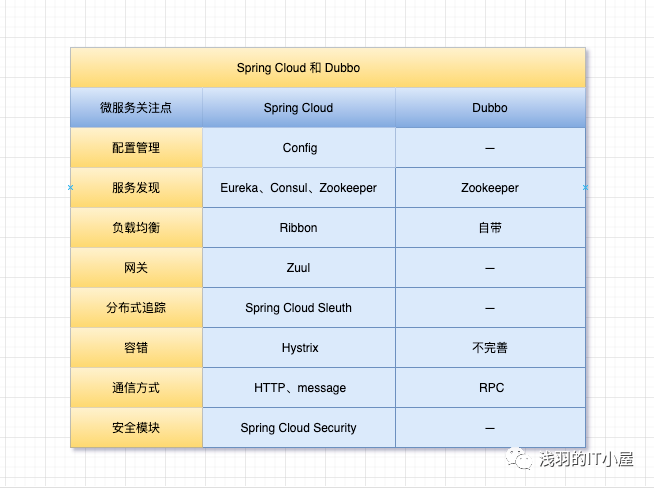
Task: Select the 'Config' cell
Action: (x=299, y=148)
